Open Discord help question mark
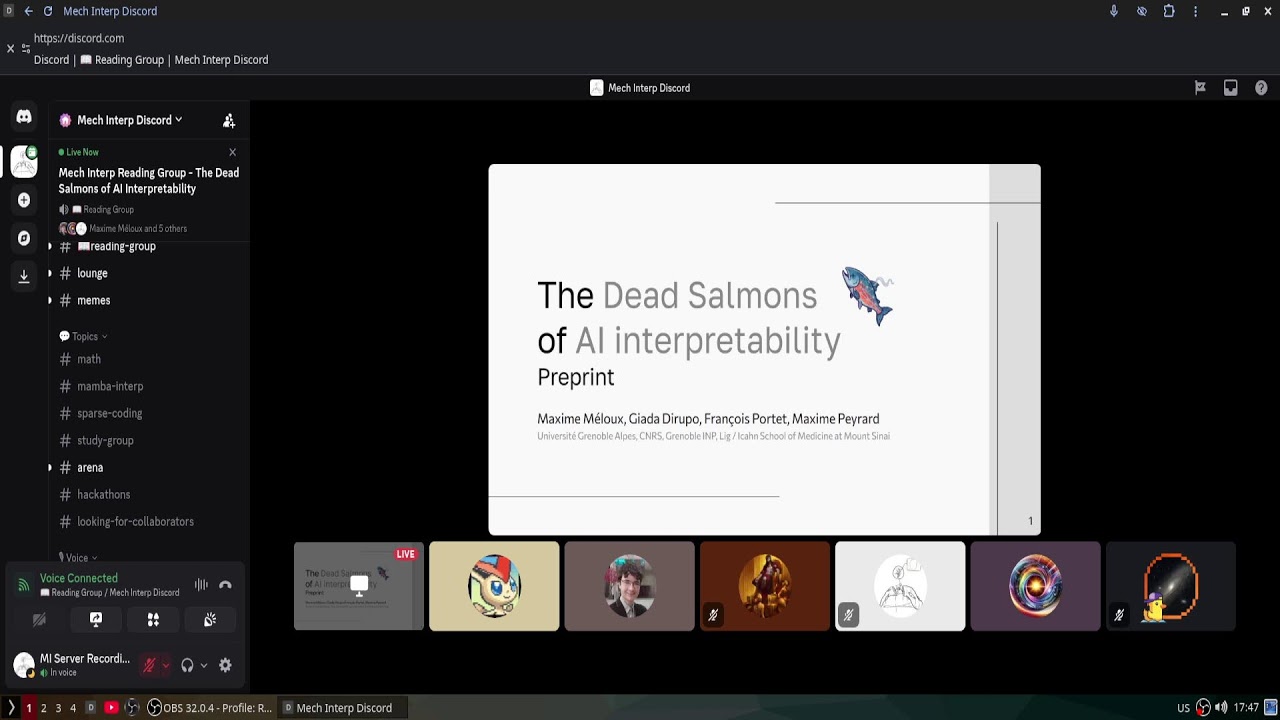This screenshot has width=1280, height=720. pyautogui.click(x=1261, y=88)
